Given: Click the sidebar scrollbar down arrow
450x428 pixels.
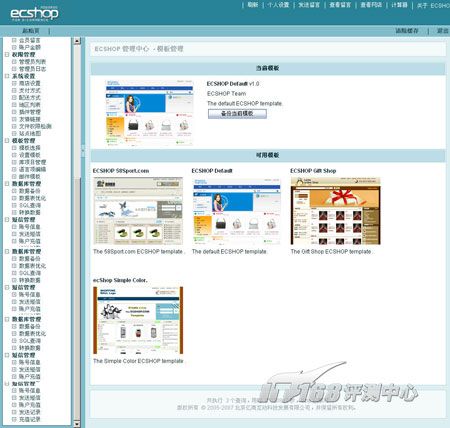Looking at the screenshot, I should (x=77, y=424).
